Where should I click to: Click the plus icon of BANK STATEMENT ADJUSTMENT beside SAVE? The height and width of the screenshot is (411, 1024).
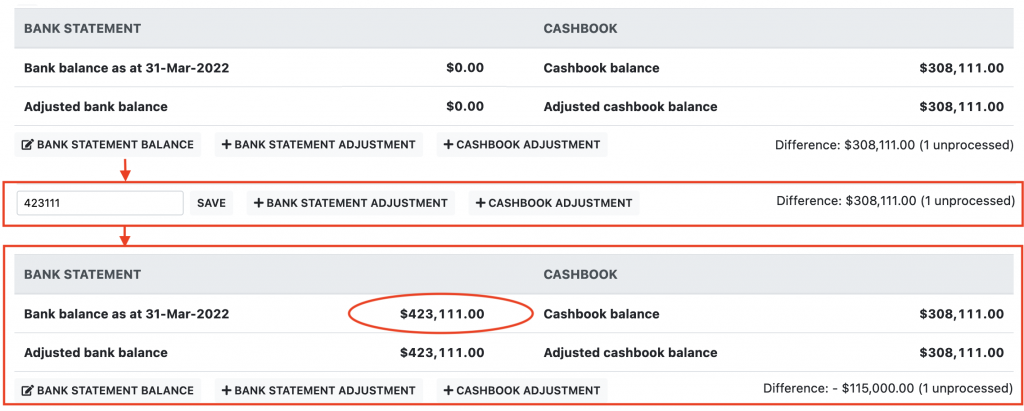click(259, 203)
